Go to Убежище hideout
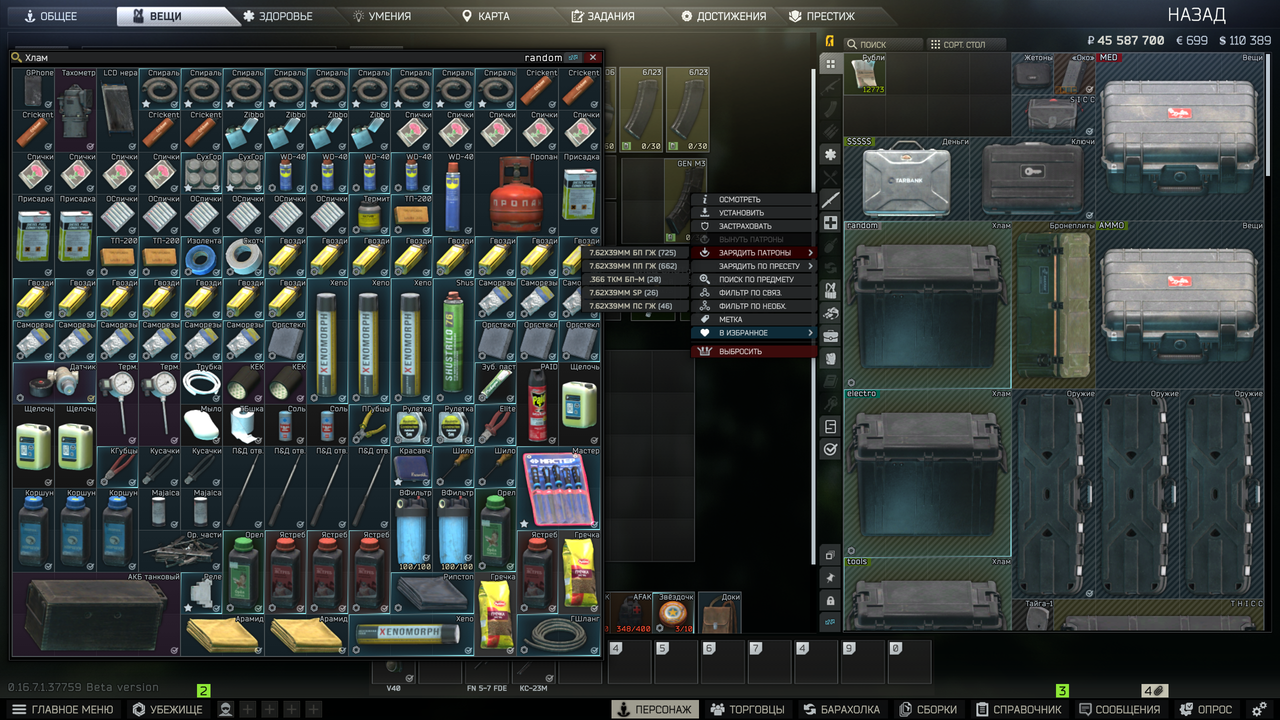The image size is (1280, 720). tap(168, 709)
